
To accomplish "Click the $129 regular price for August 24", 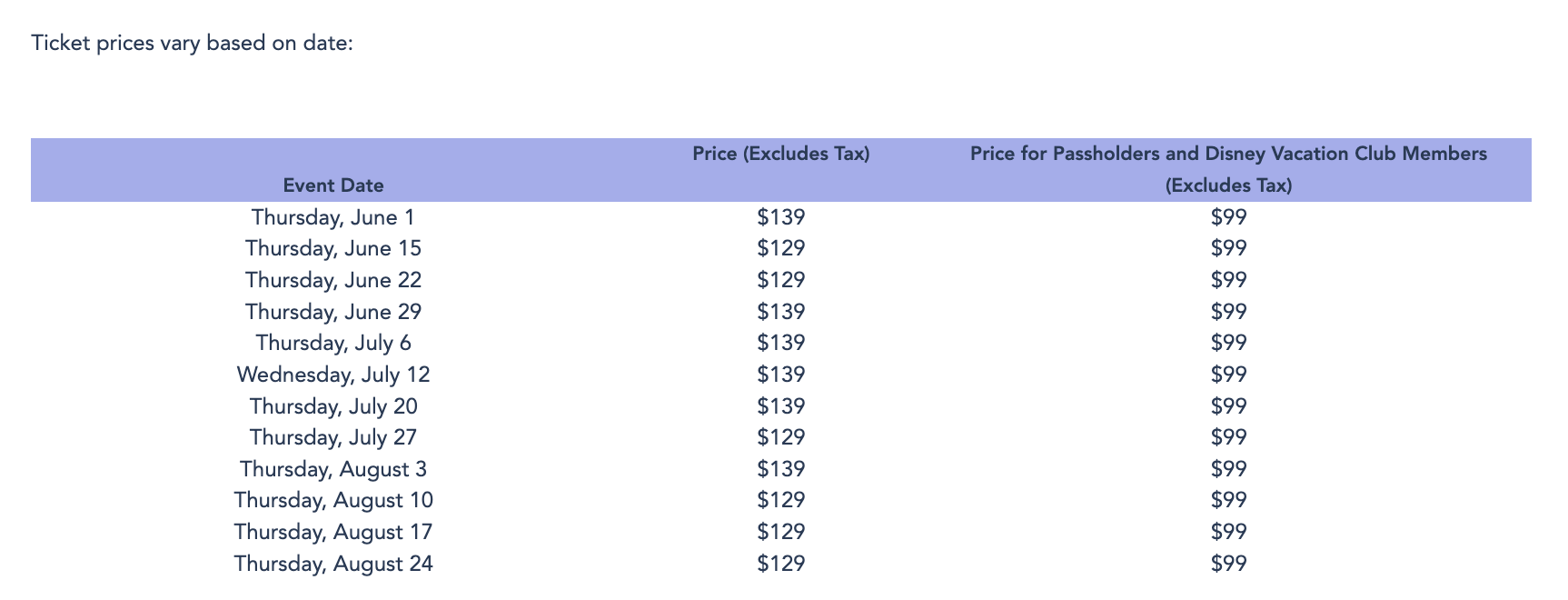I will tap(780, 564).
